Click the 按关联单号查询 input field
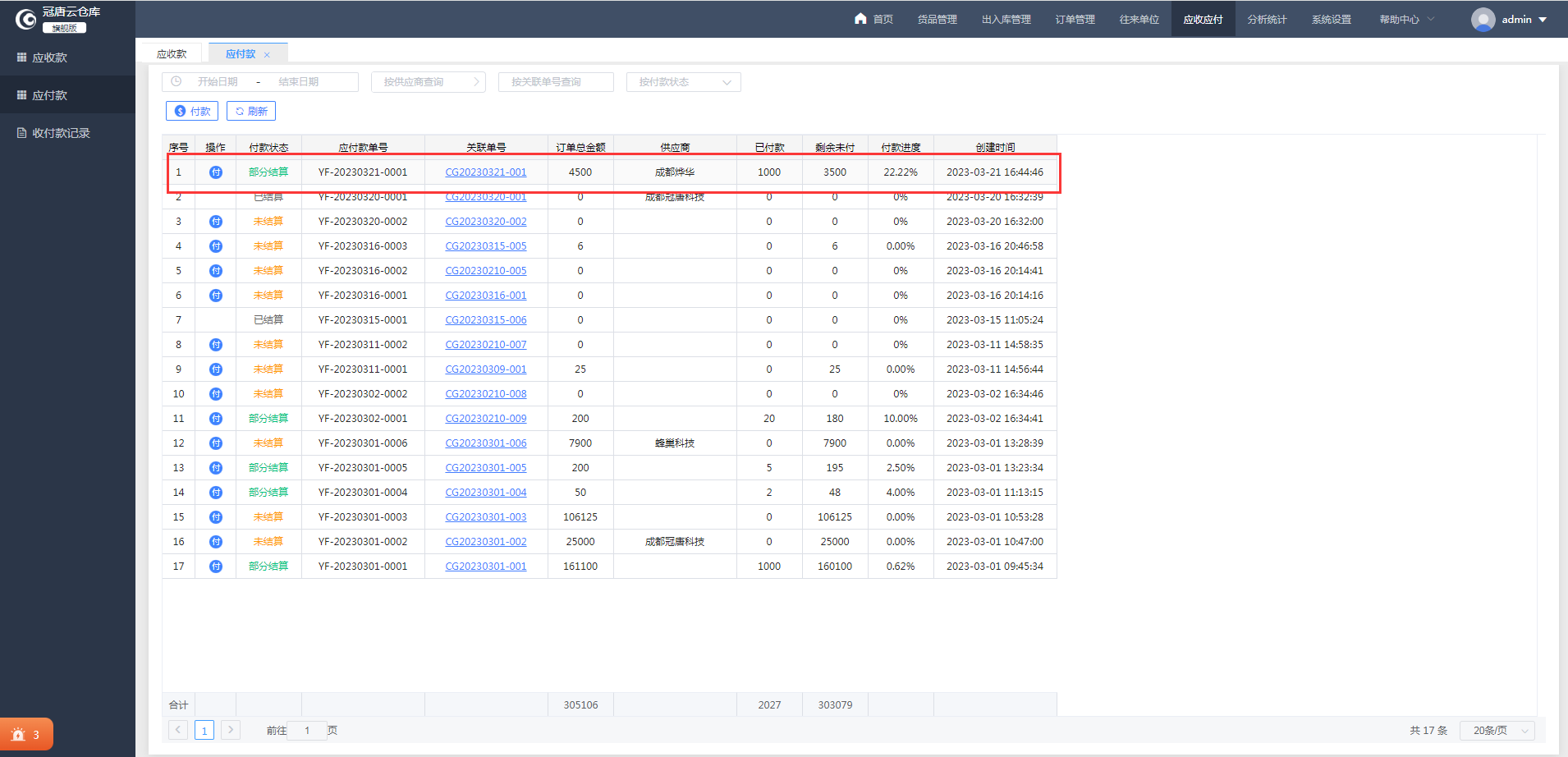This screenshot has height=757, width=1568. click(556, 82)
